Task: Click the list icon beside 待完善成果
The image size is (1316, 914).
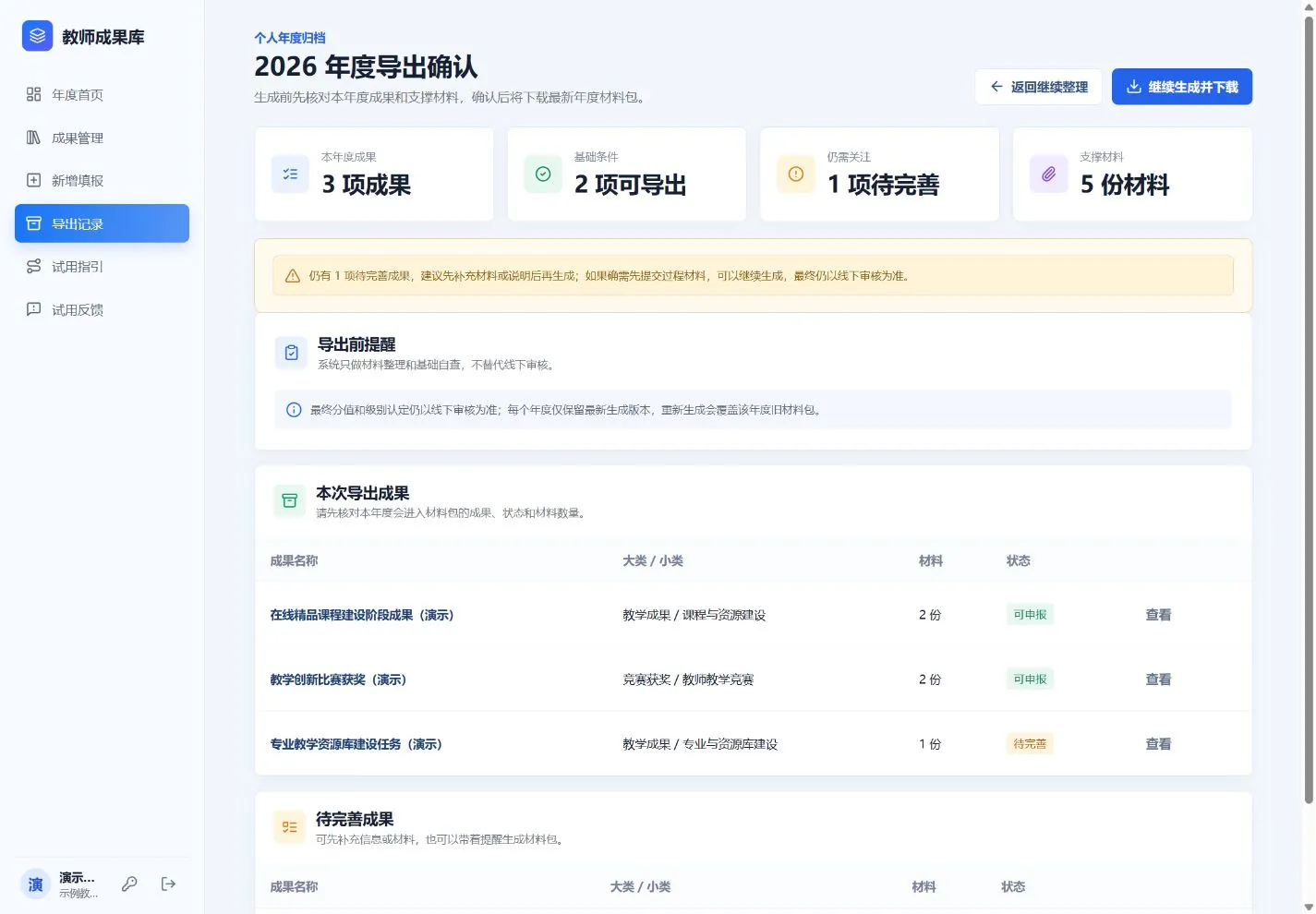Action: 289,827
